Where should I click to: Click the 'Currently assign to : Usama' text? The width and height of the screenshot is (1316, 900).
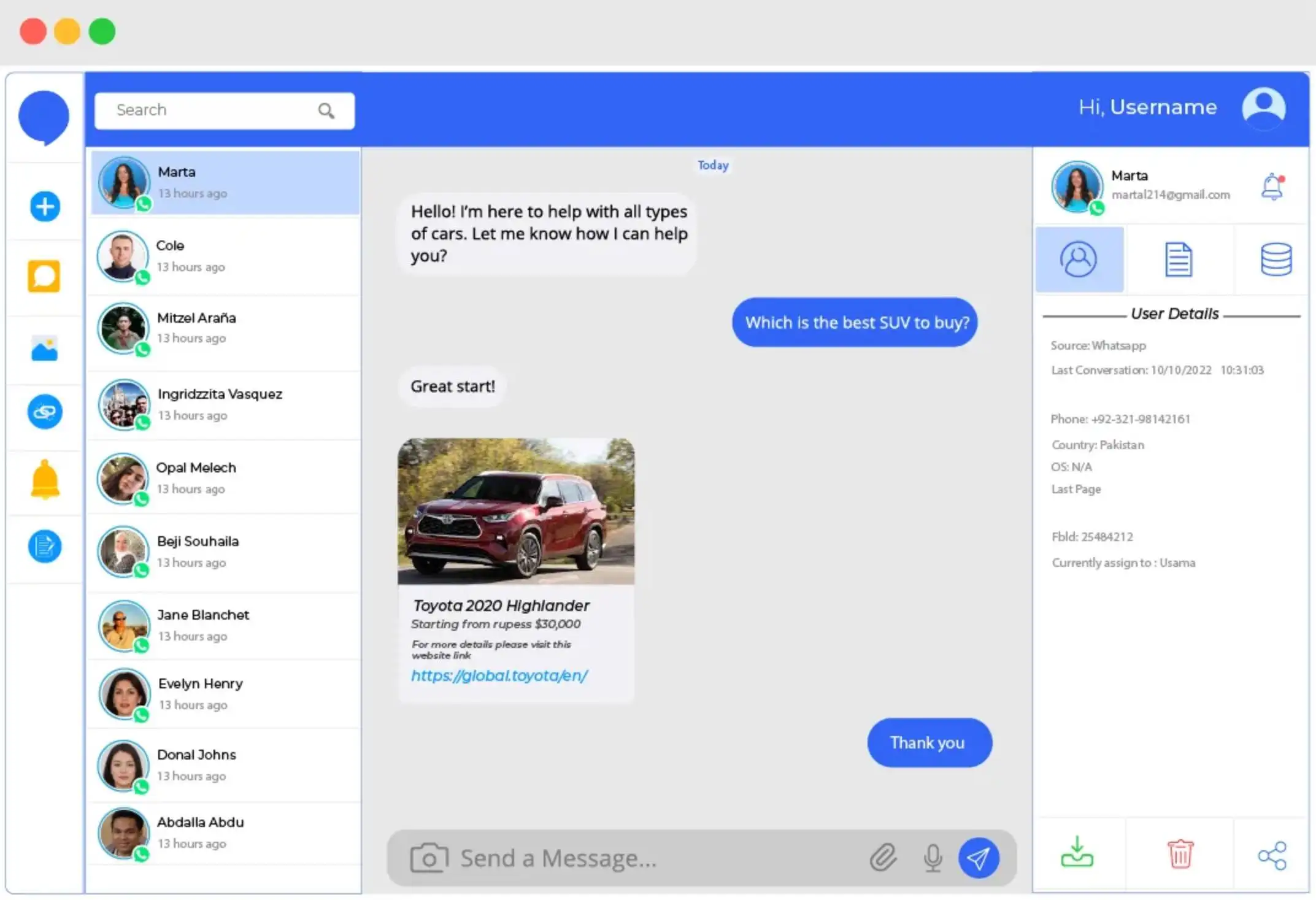tap(1123, 563)
